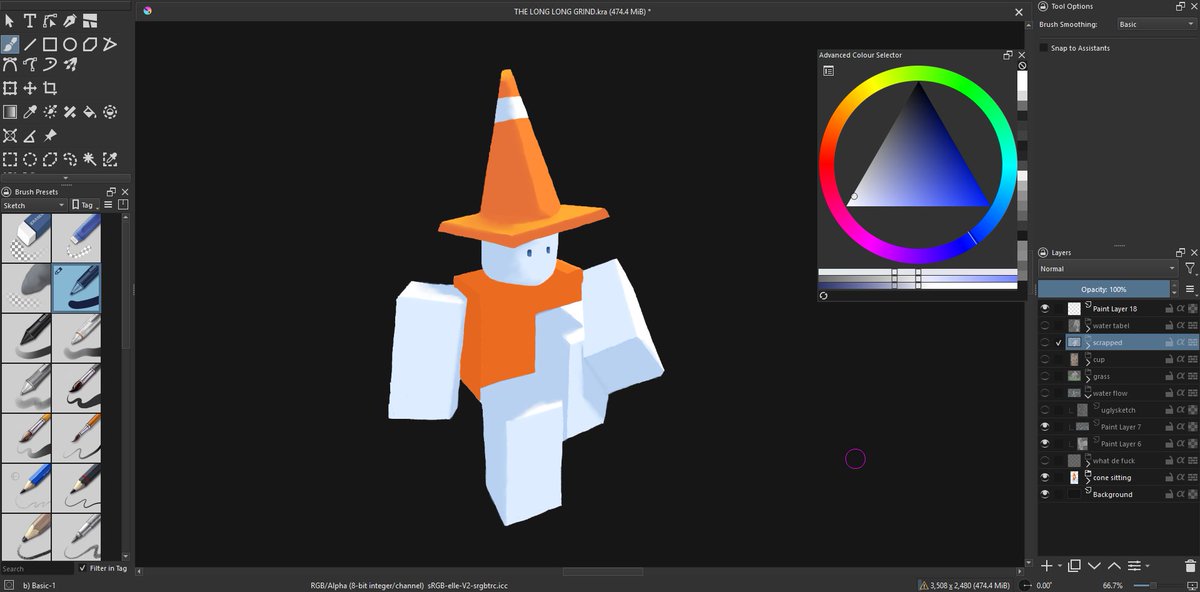This screenshot has width=1200, height=592.
Task: Select the Rectangle tool
Action: click(50, 44)
